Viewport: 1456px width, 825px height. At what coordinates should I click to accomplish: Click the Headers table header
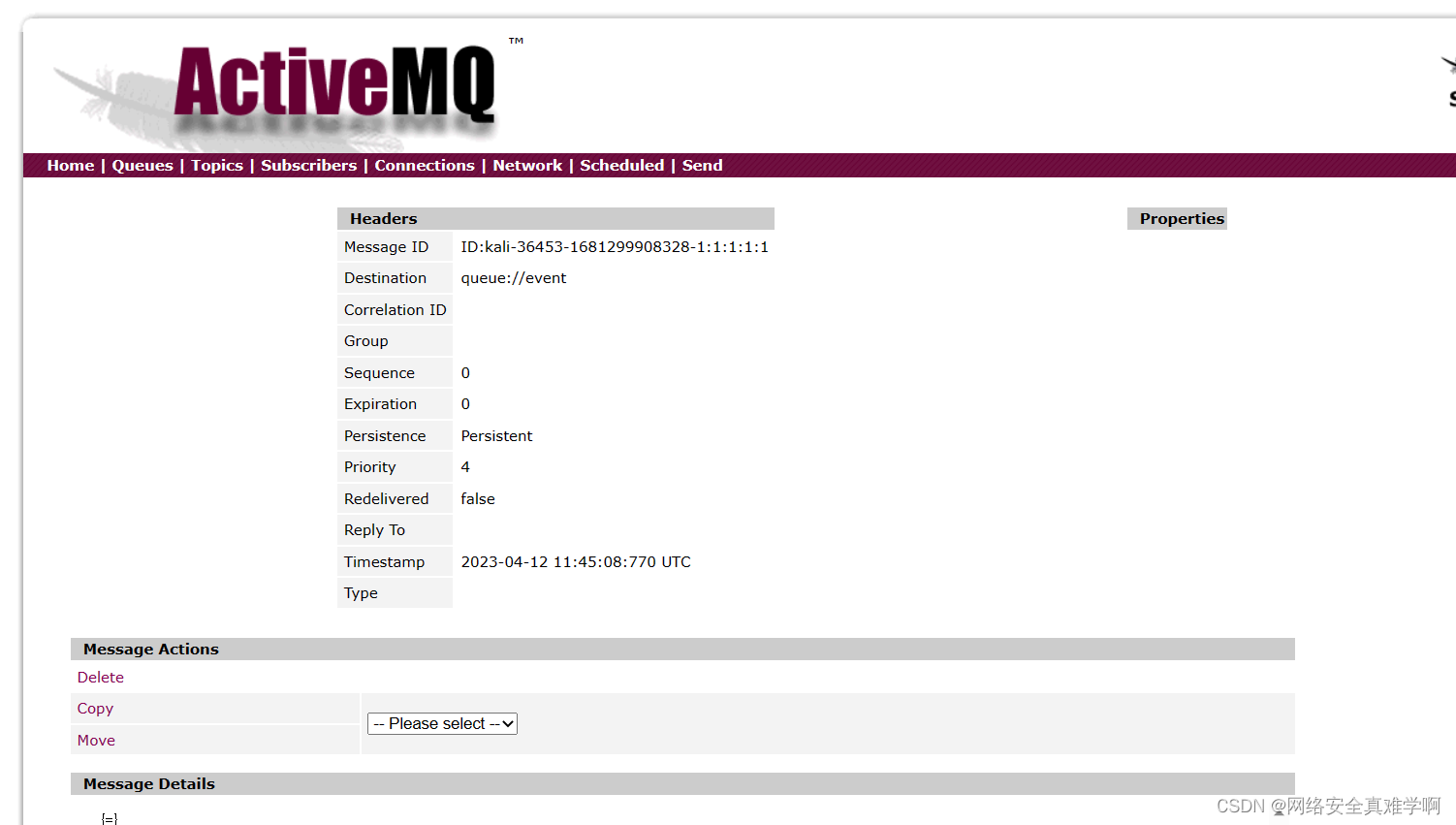tap(383, 218)
